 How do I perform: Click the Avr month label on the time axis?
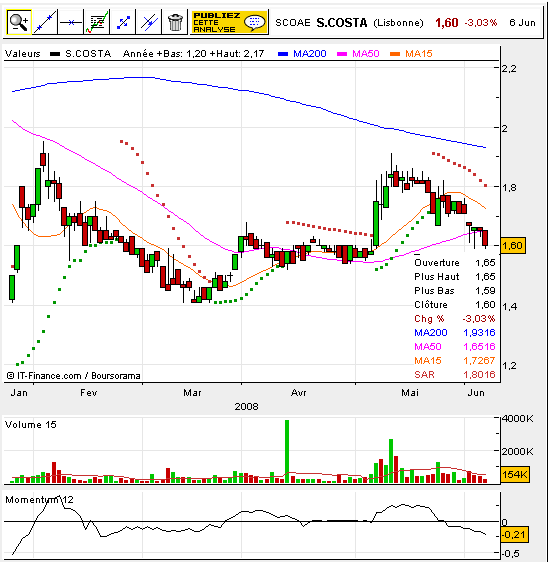point(299,393)
